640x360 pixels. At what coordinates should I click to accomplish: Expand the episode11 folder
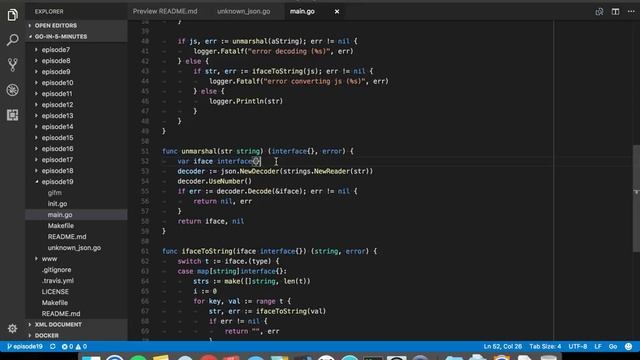click(57, 94)
